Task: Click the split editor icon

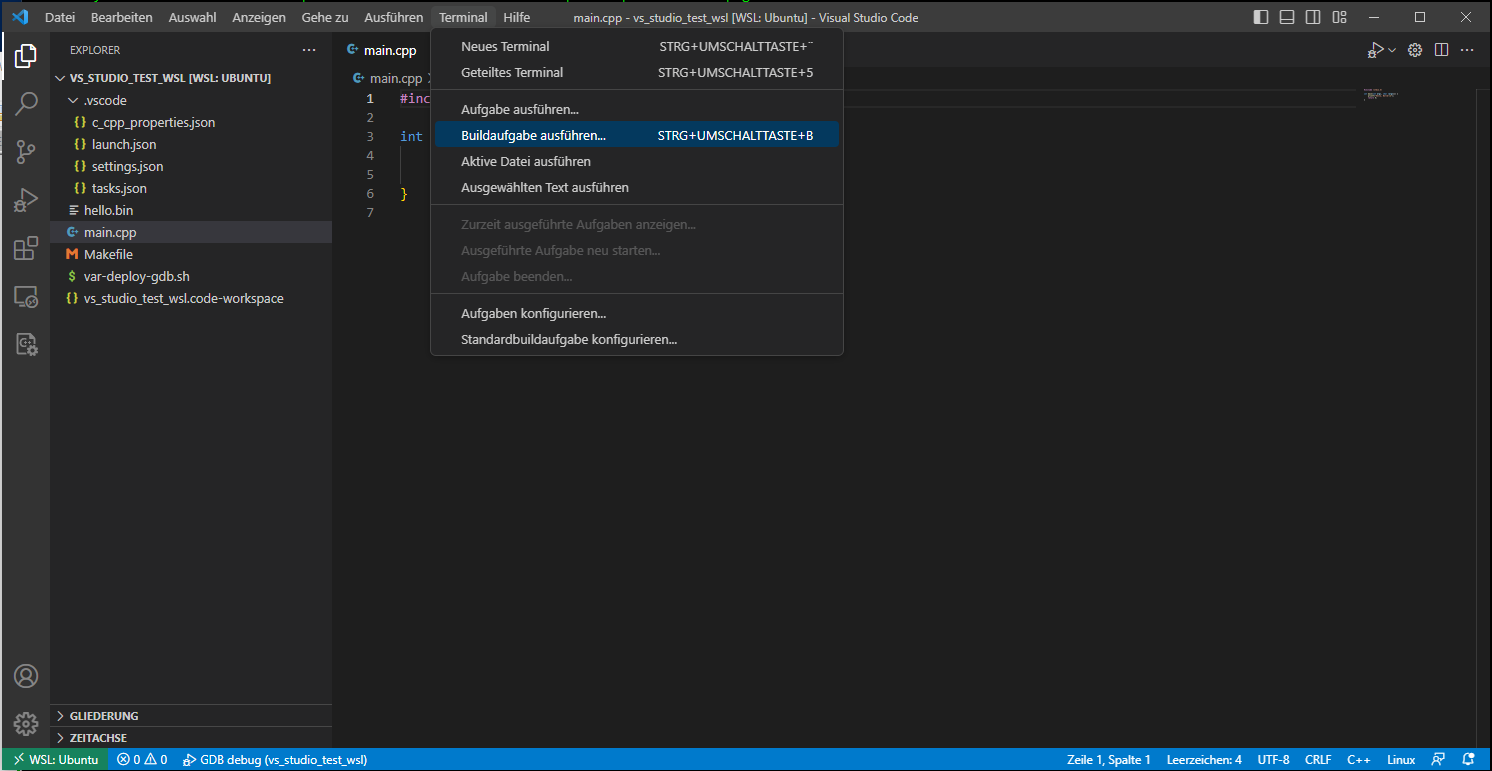Action: click(x=1441, y=50)
